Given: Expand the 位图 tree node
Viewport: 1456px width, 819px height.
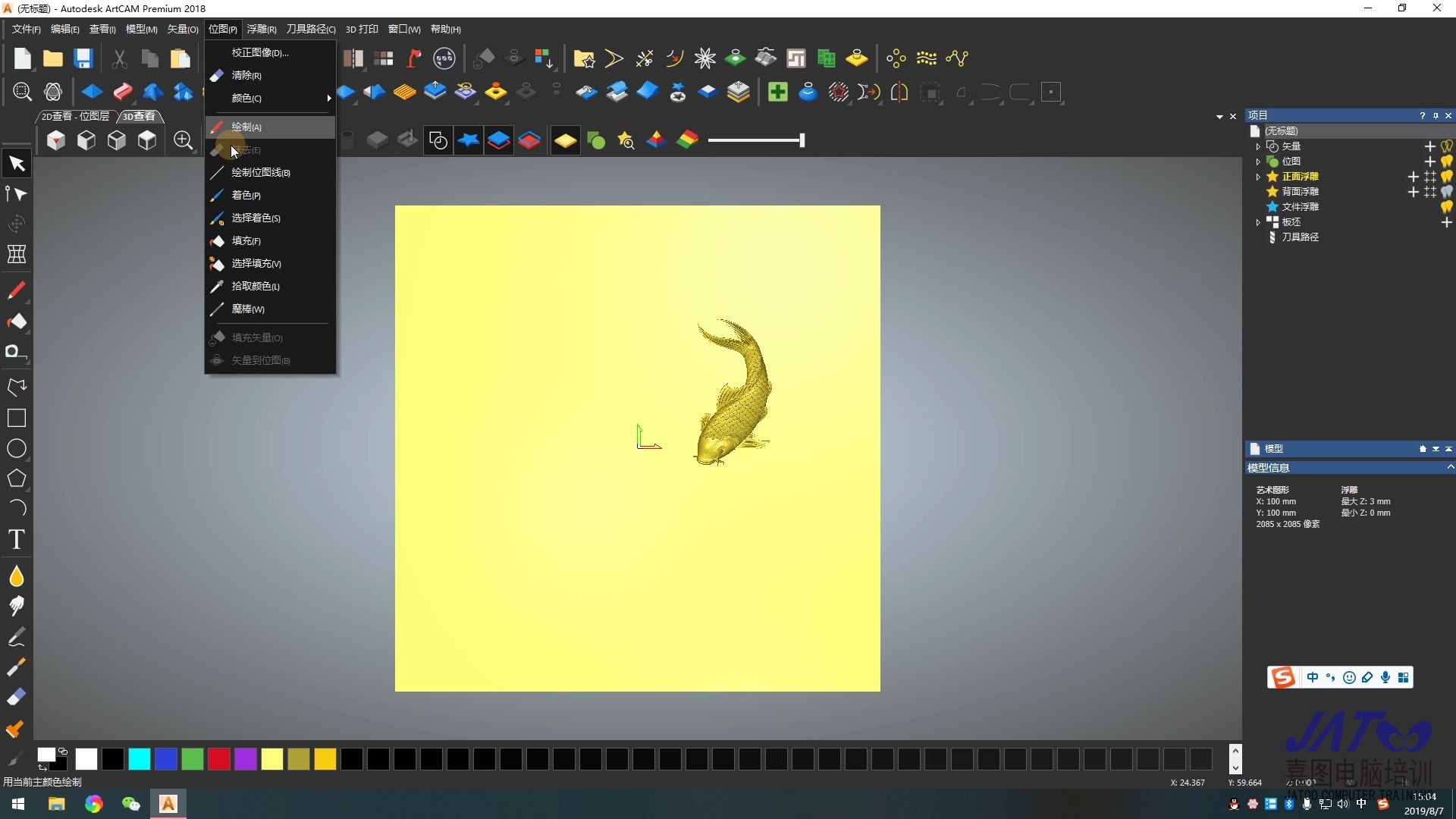Looking at the screenshot, I should (1258, 162).
